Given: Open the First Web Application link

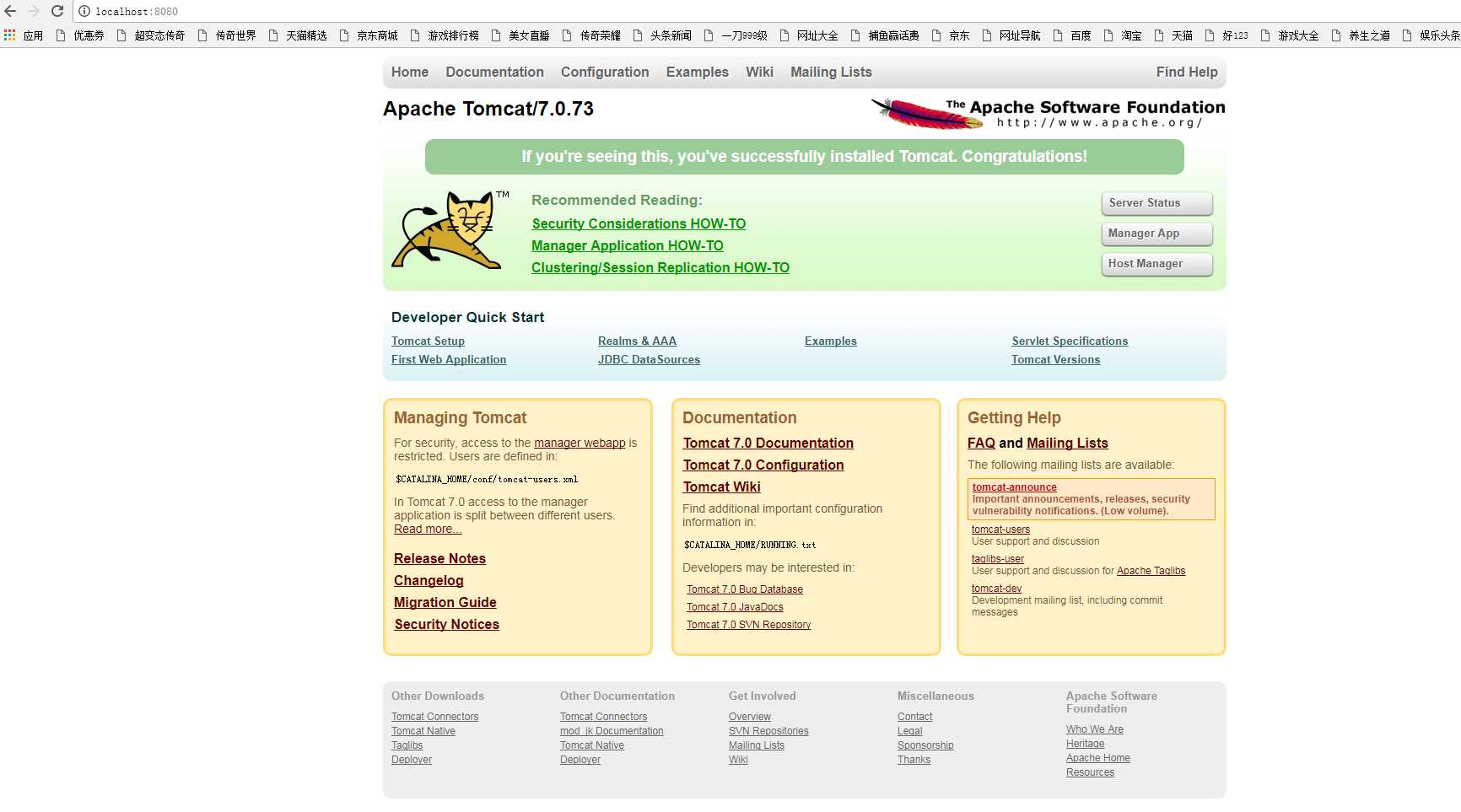Looking at the screenshot, I should [449, 359].
